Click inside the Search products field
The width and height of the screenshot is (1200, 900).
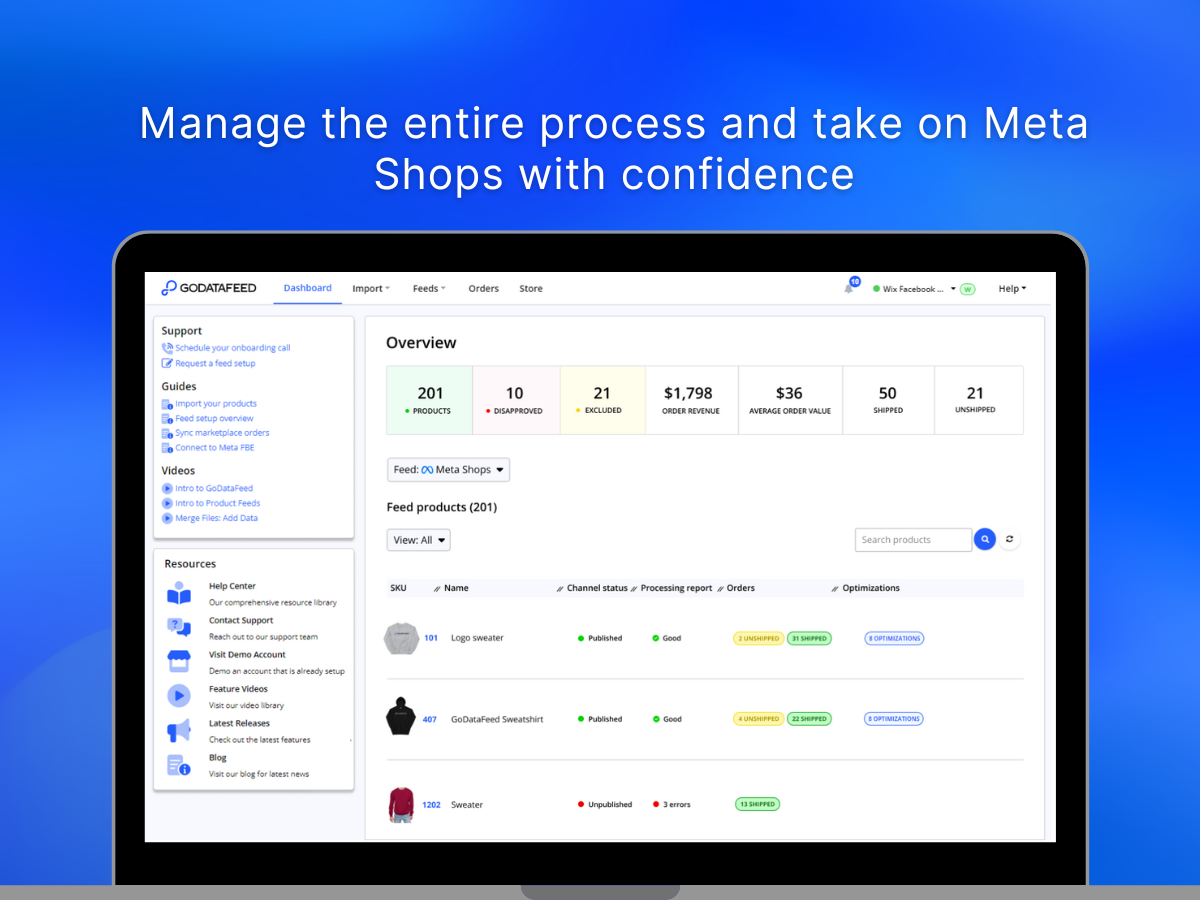point(913,540)
